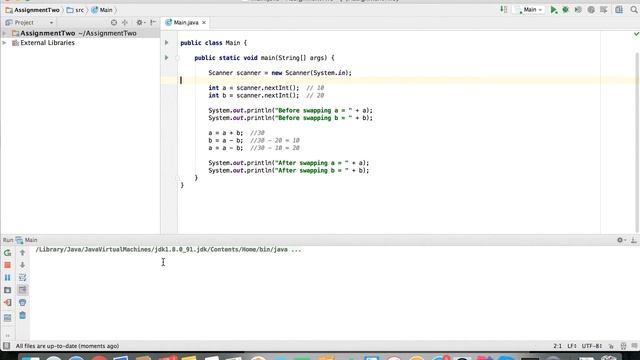Click the 'Scanner scanner = new Scanner' line
The image size is (640, 360).
click(280, 73)
